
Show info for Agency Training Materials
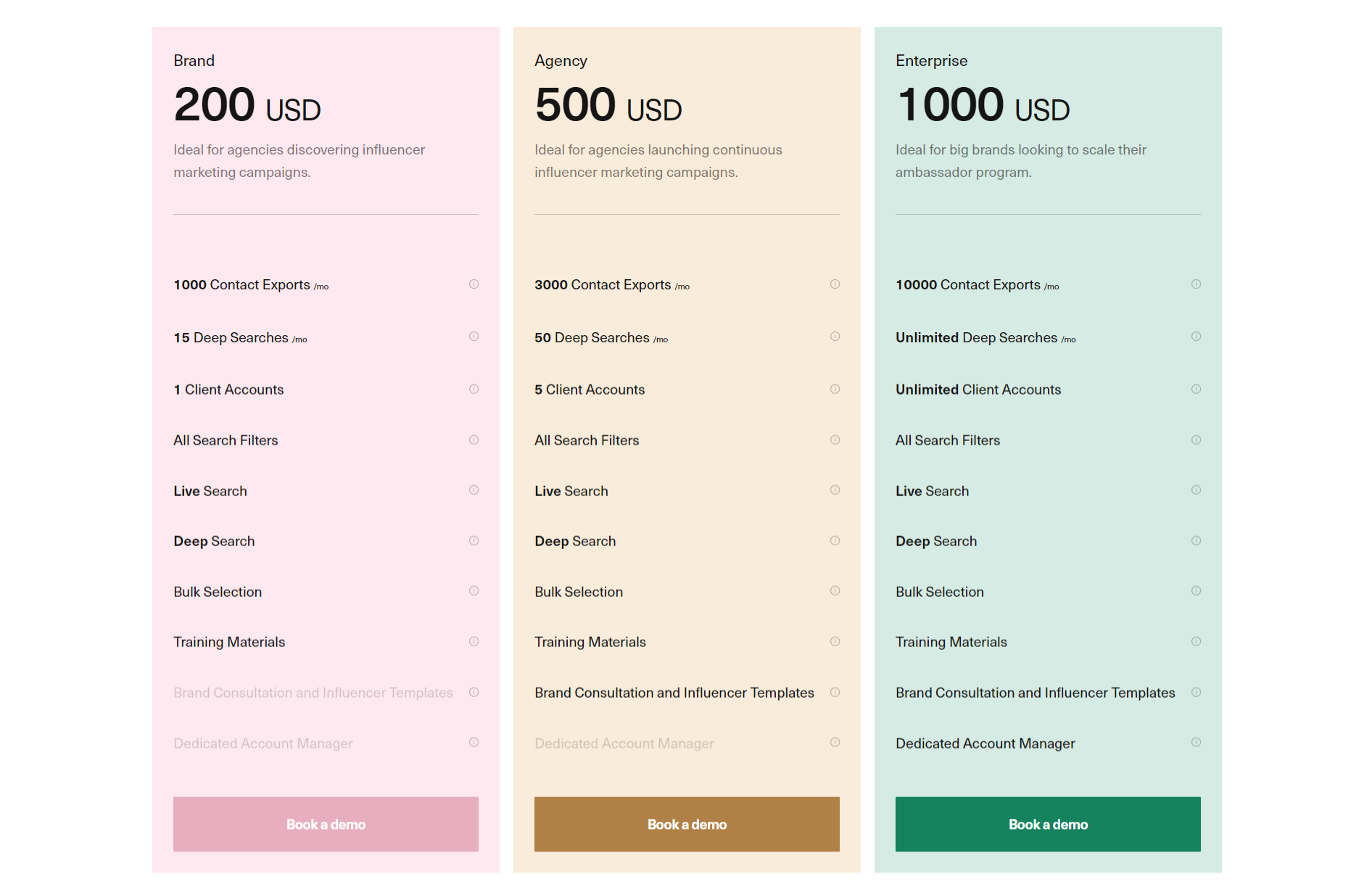click(x=835, y=641)
